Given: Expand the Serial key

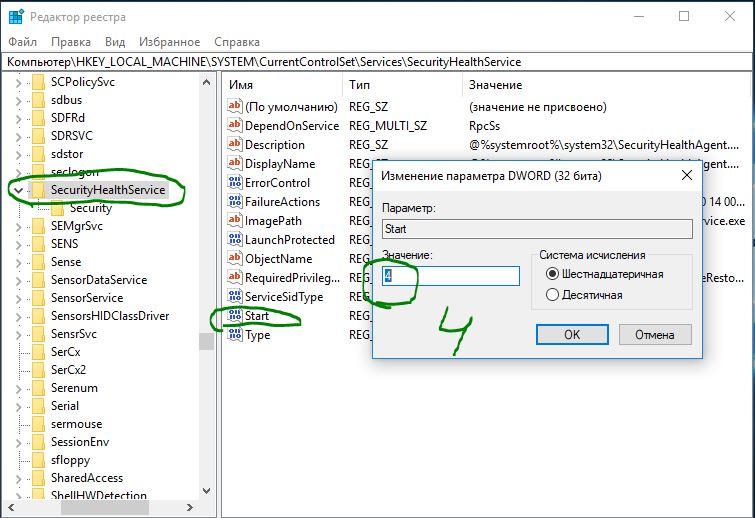Looking at the screenshot, I should click(x=18, y=407).
